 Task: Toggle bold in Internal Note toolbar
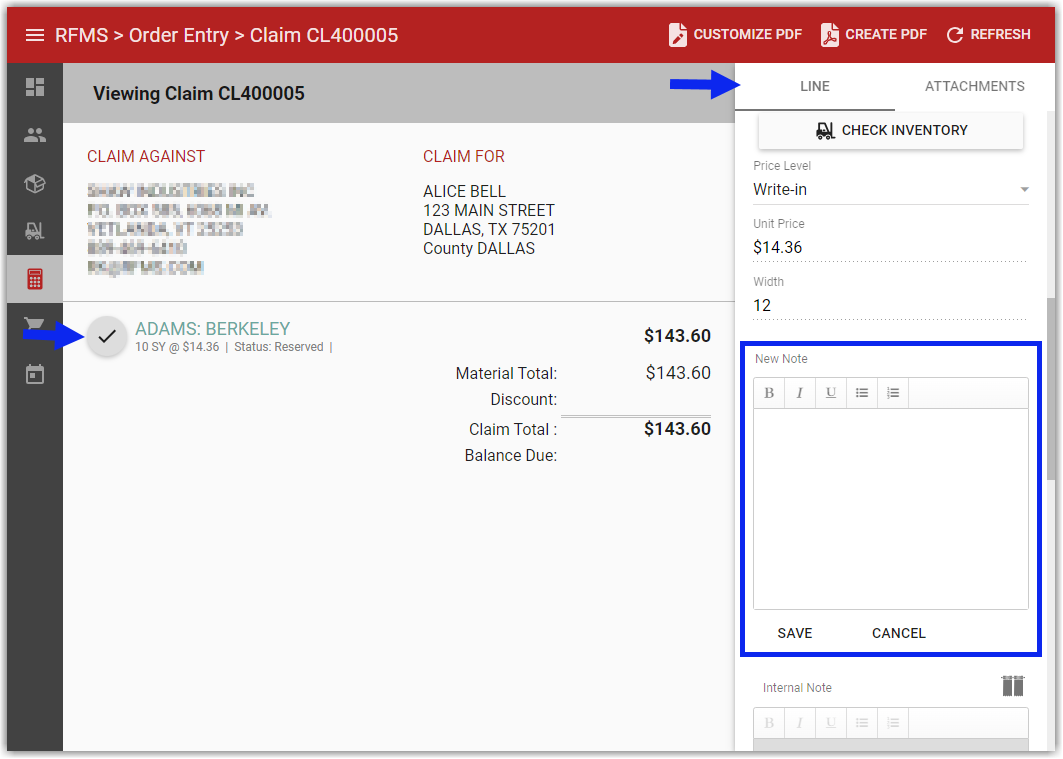click(x=769, y=723)
